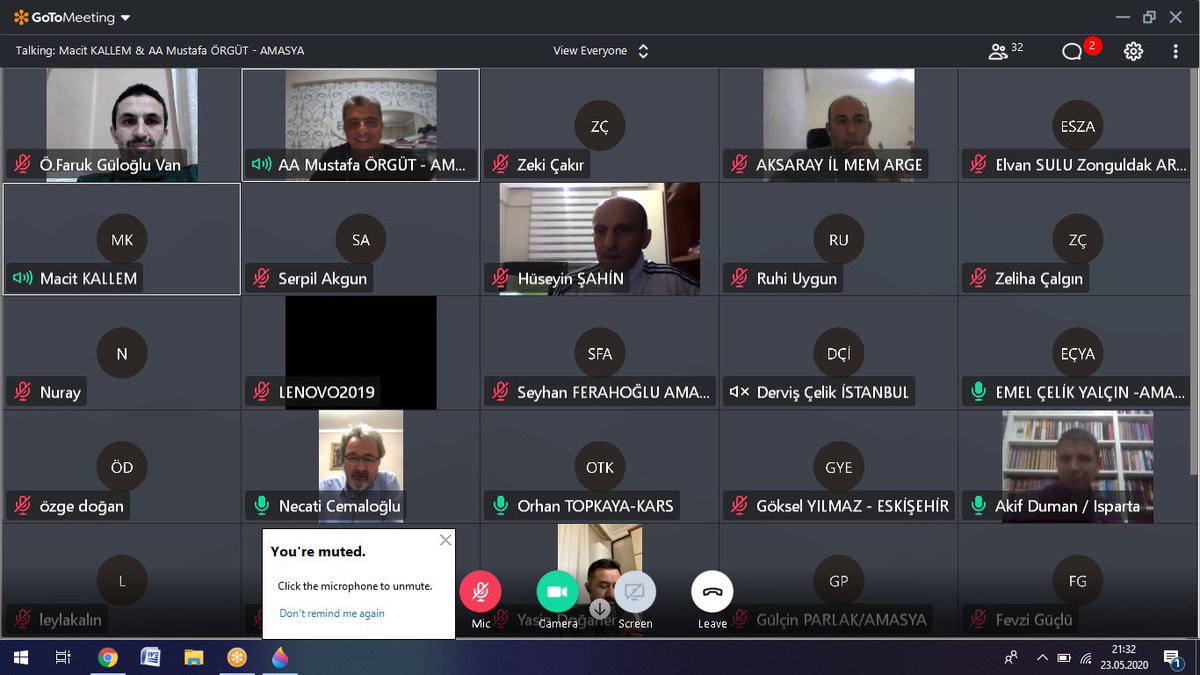Click the green mic icon of EMEL ÇELİK YALÇIN

(x=979, y=392)
